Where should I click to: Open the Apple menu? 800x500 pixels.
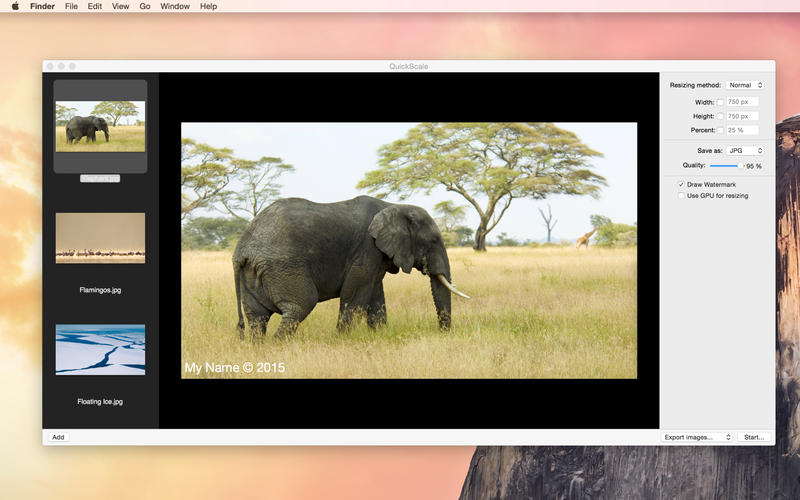[x=15, y=6]
